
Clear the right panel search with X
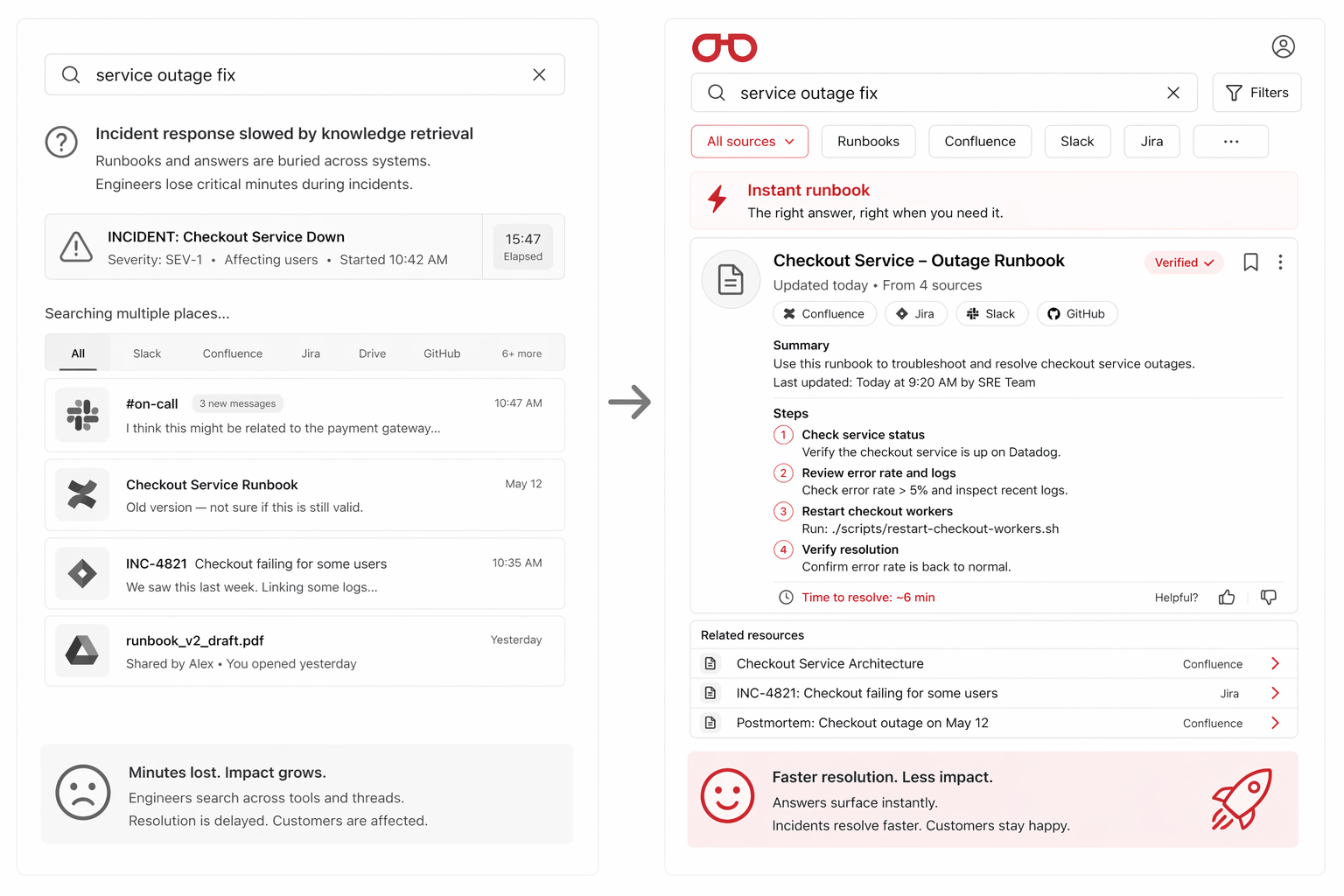(x=1173, y=93)
